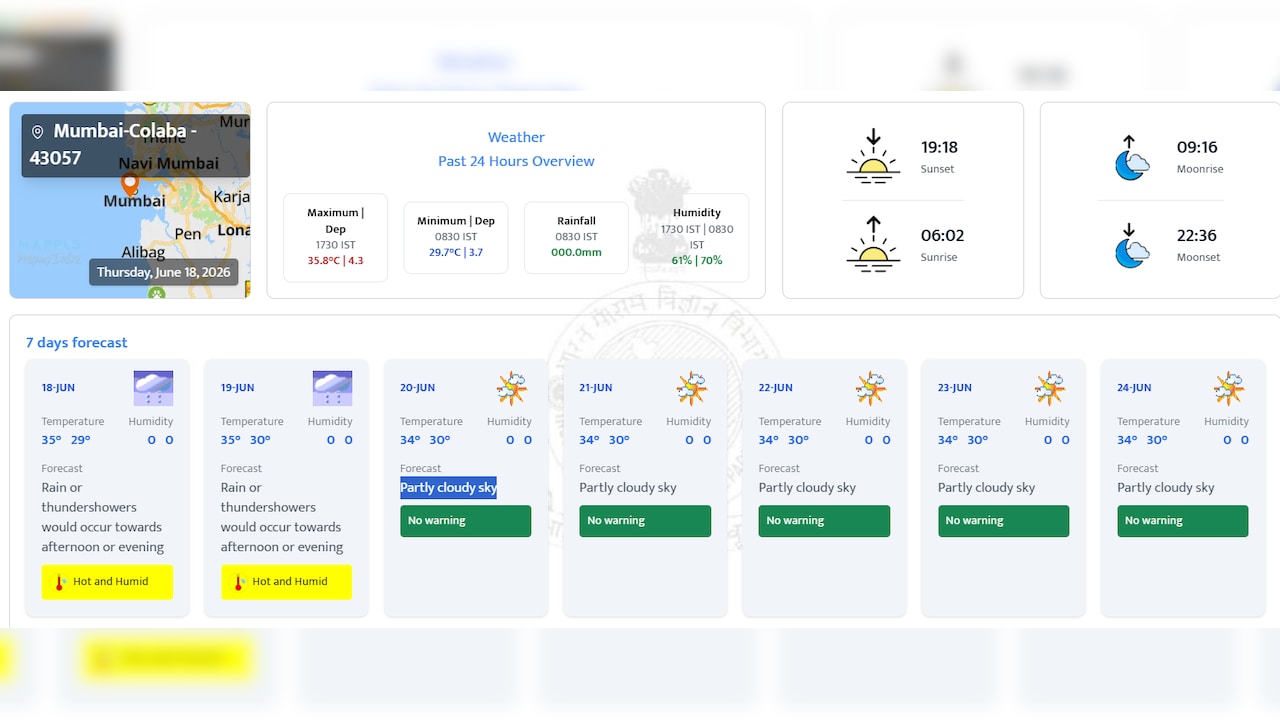Click the No warning badge on the 23-JUN card
1280x720 pixels.
[x=1004, y=521]
